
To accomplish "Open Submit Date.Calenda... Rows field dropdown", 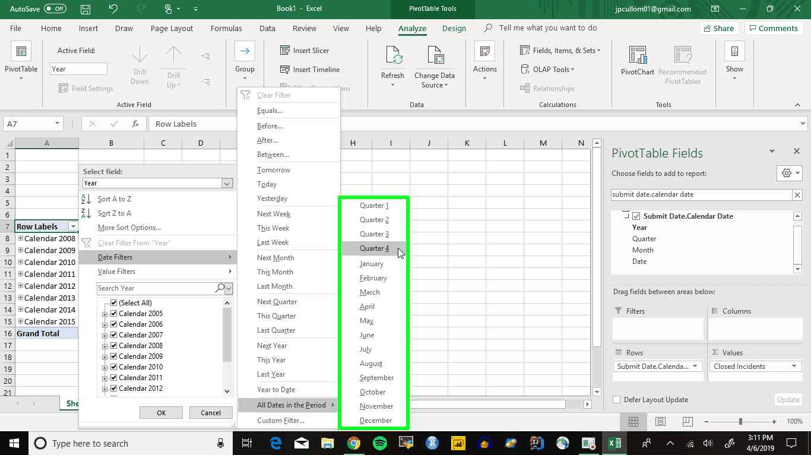I will click(694, 366).
